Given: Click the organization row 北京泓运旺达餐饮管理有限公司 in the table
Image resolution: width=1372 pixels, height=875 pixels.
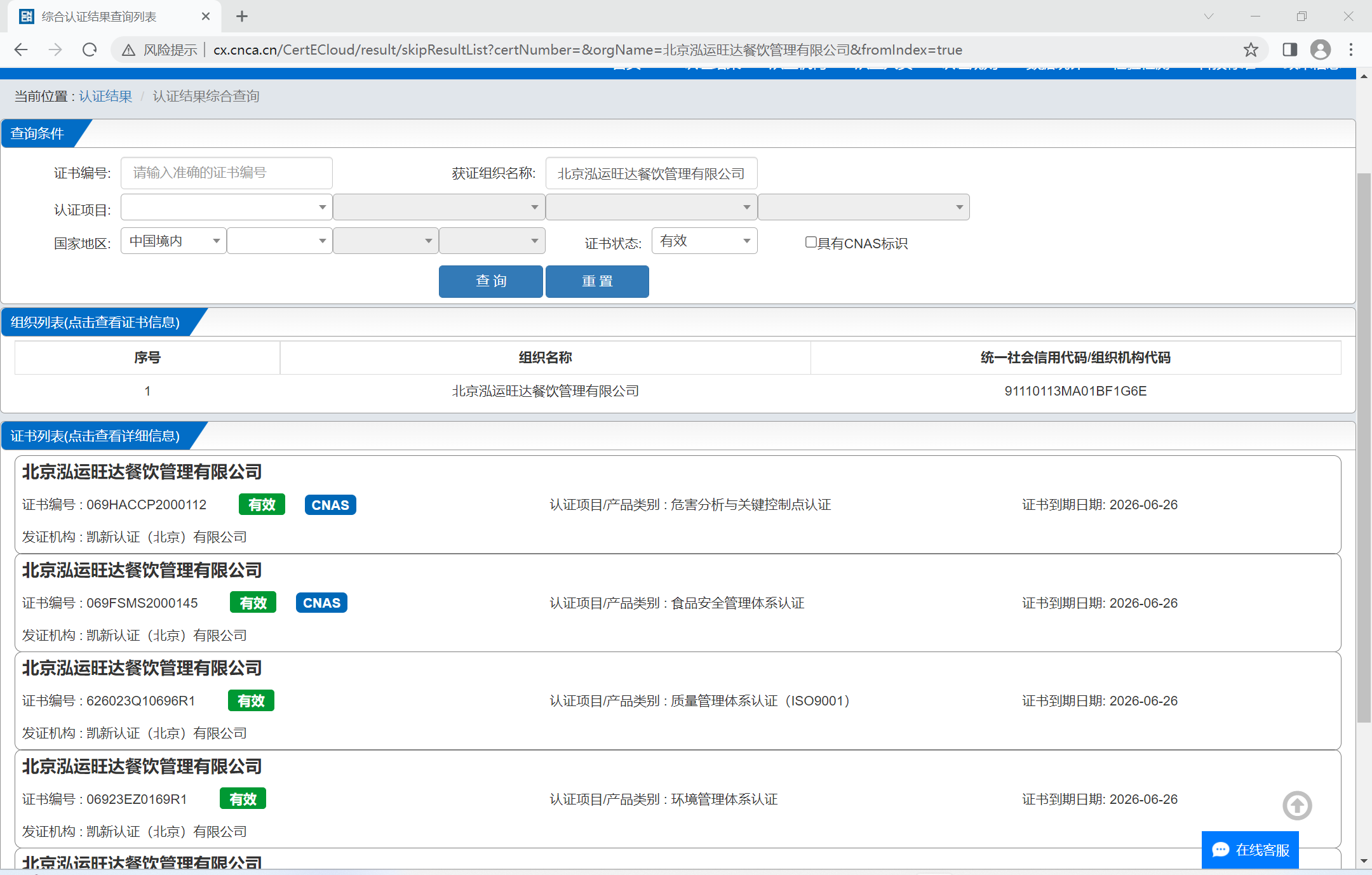Looking at the screenshot, I should coord(545,391).
